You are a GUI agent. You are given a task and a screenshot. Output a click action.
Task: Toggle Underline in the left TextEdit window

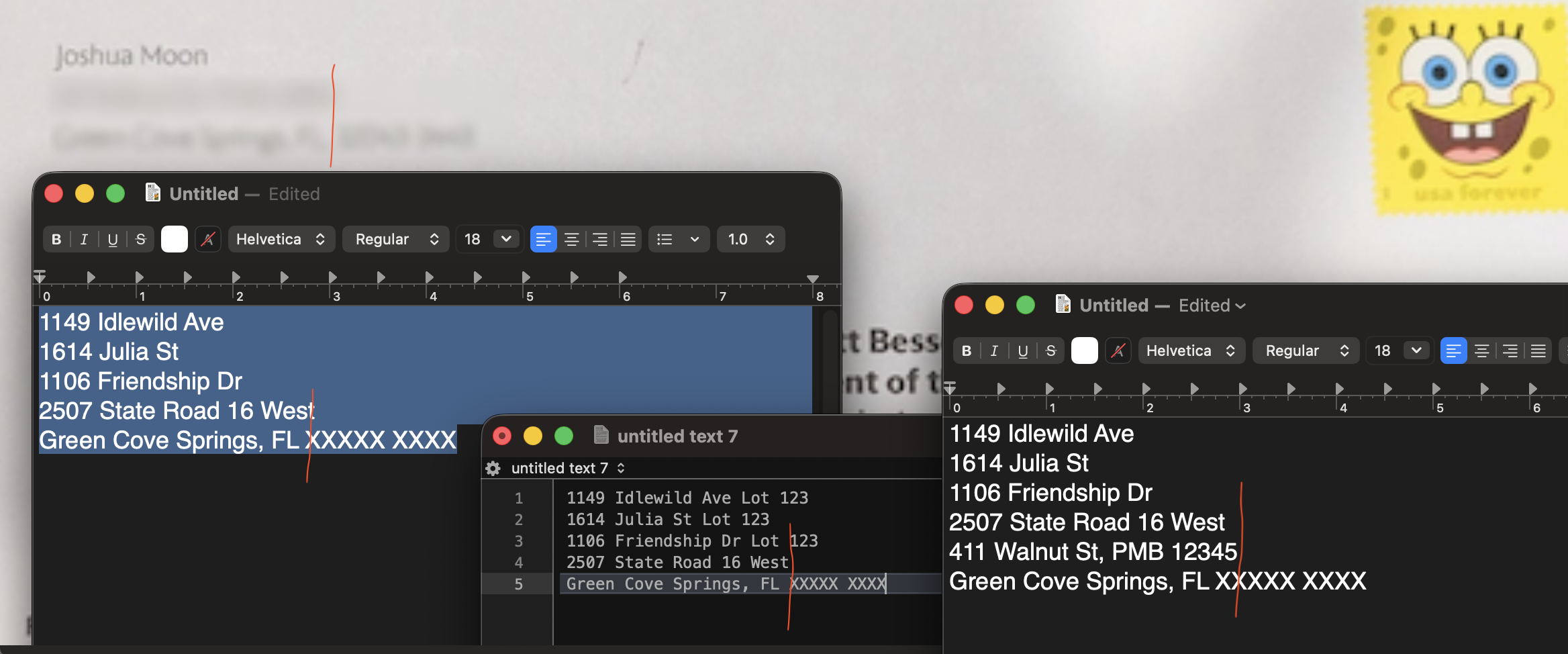click(113, 240)
